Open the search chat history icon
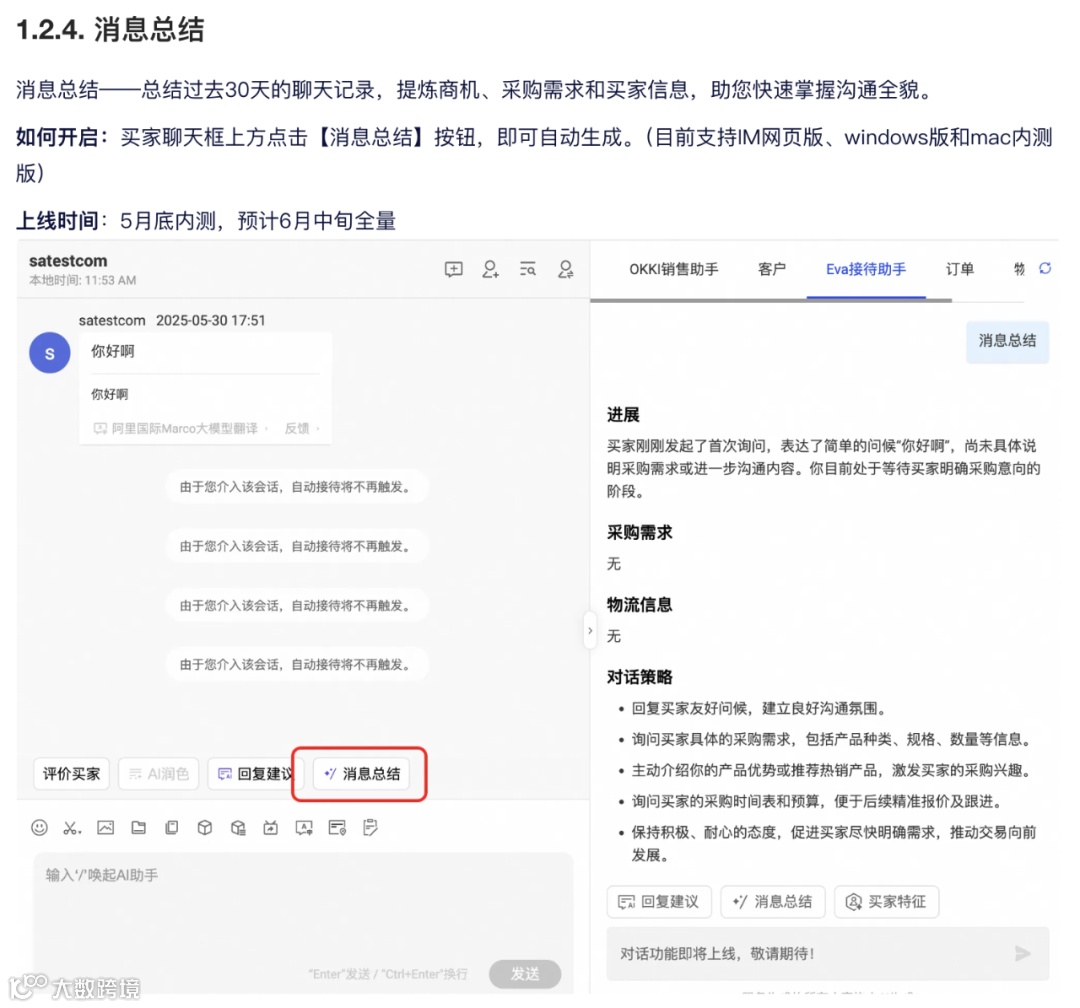1080x1008 pixels. 528,269
